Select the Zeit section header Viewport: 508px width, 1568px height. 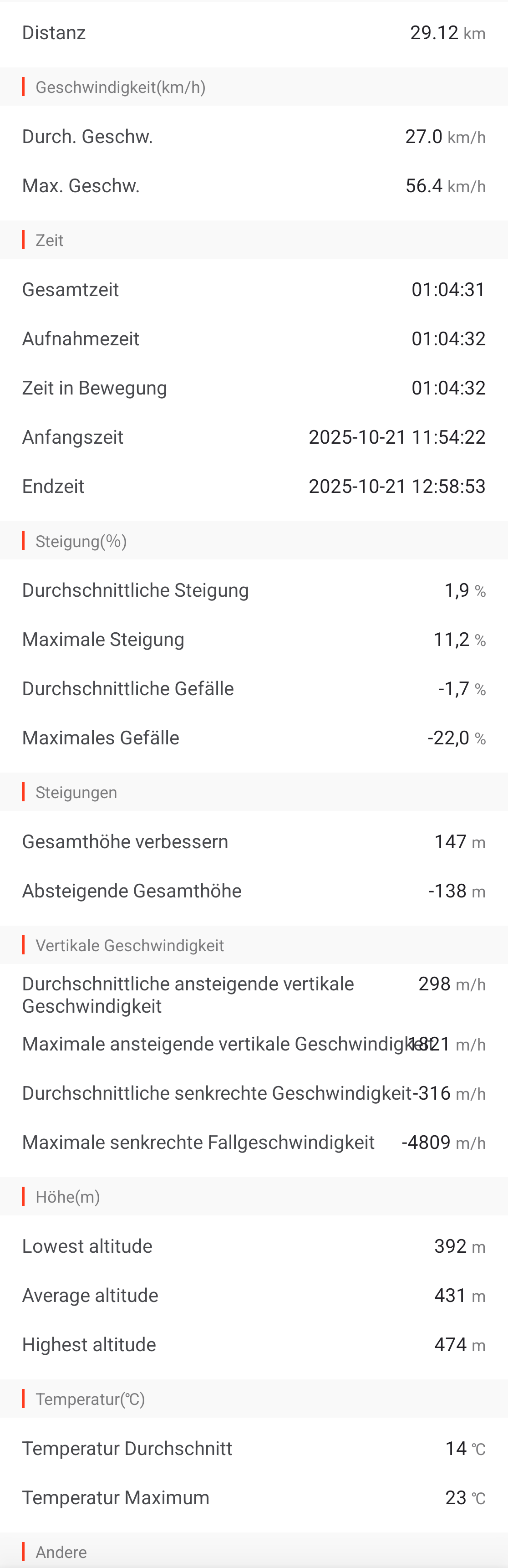point(50,241)
